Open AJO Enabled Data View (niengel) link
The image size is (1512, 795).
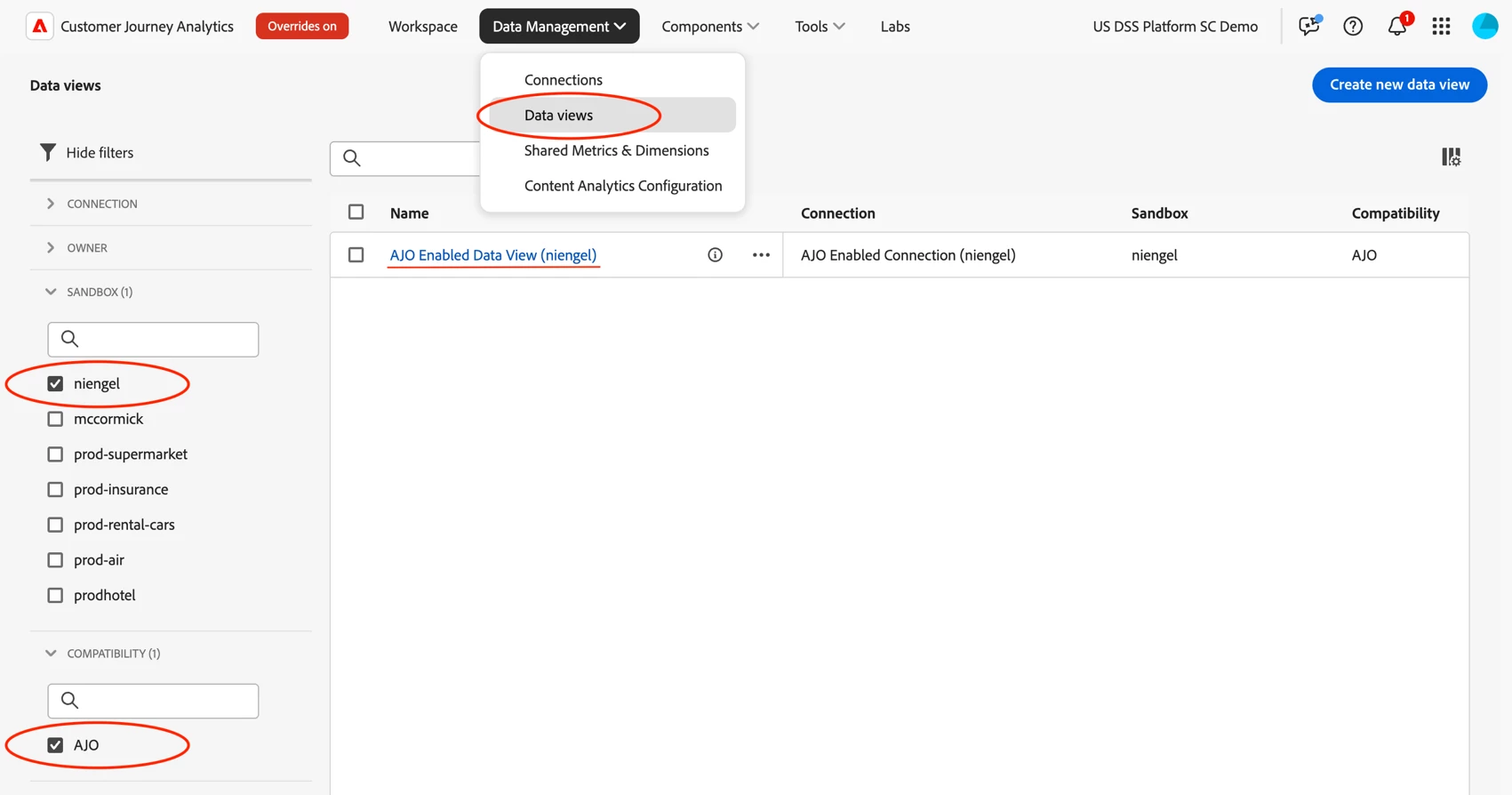coord(493,255)
